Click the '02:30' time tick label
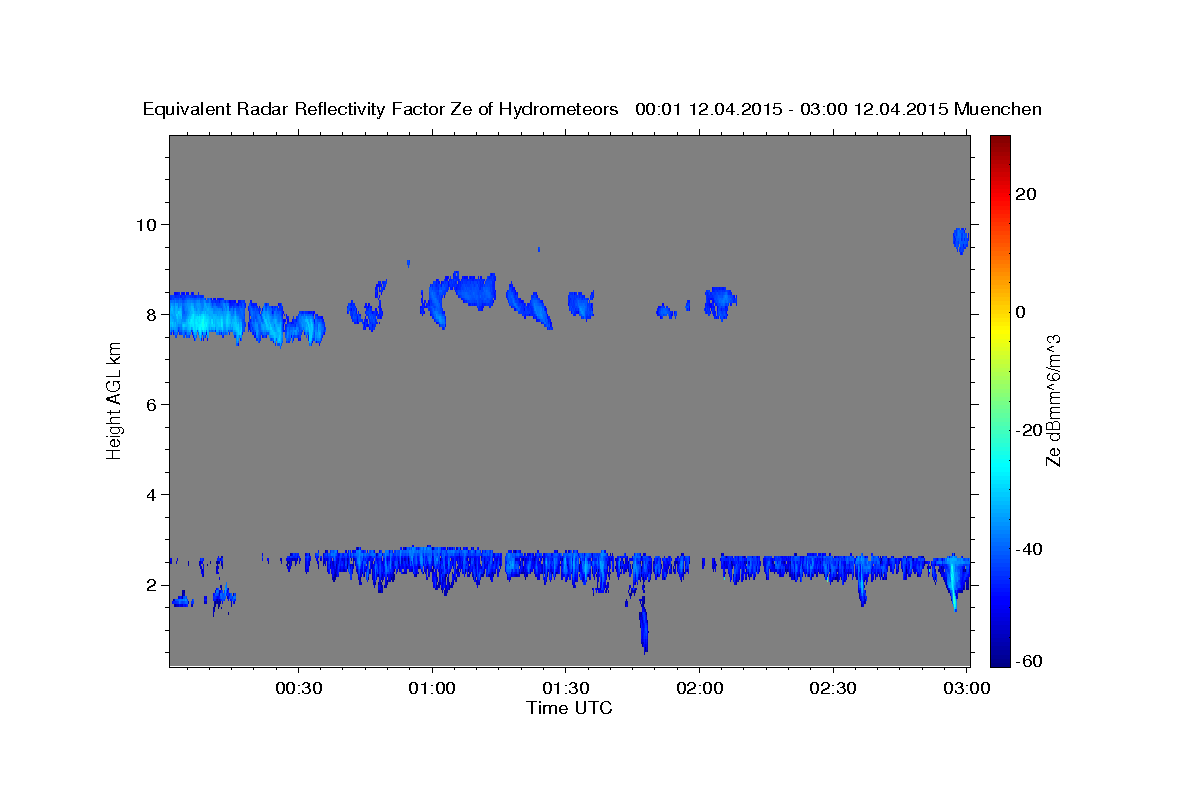The width and height of the screenshot is (1200, 800). (833, 689)
